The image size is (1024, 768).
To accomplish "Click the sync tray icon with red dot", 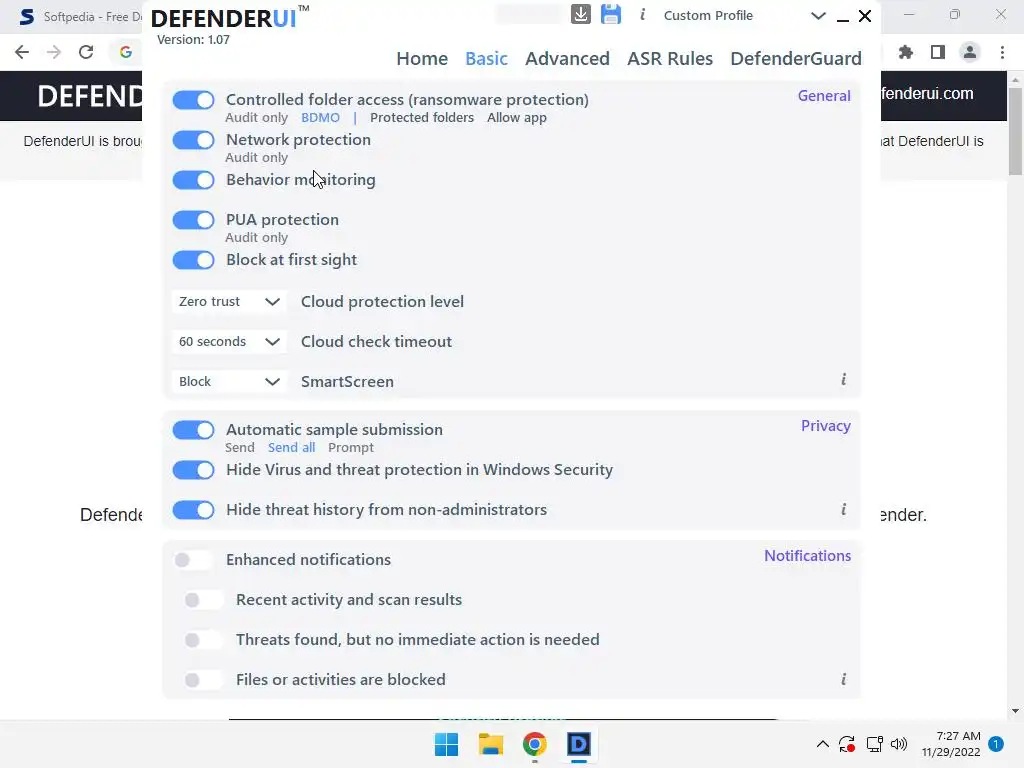I will click(847, 744).
